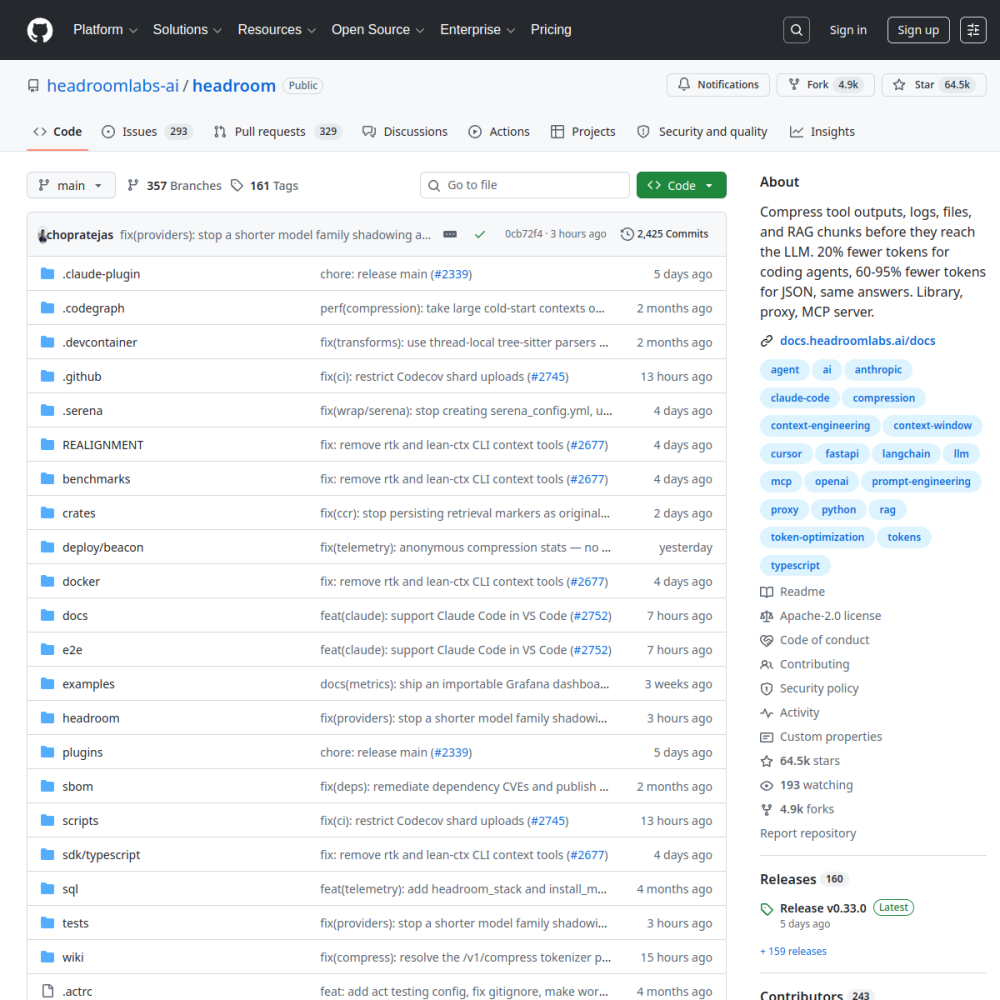Open the wiki folder

[x=73, y=958]
